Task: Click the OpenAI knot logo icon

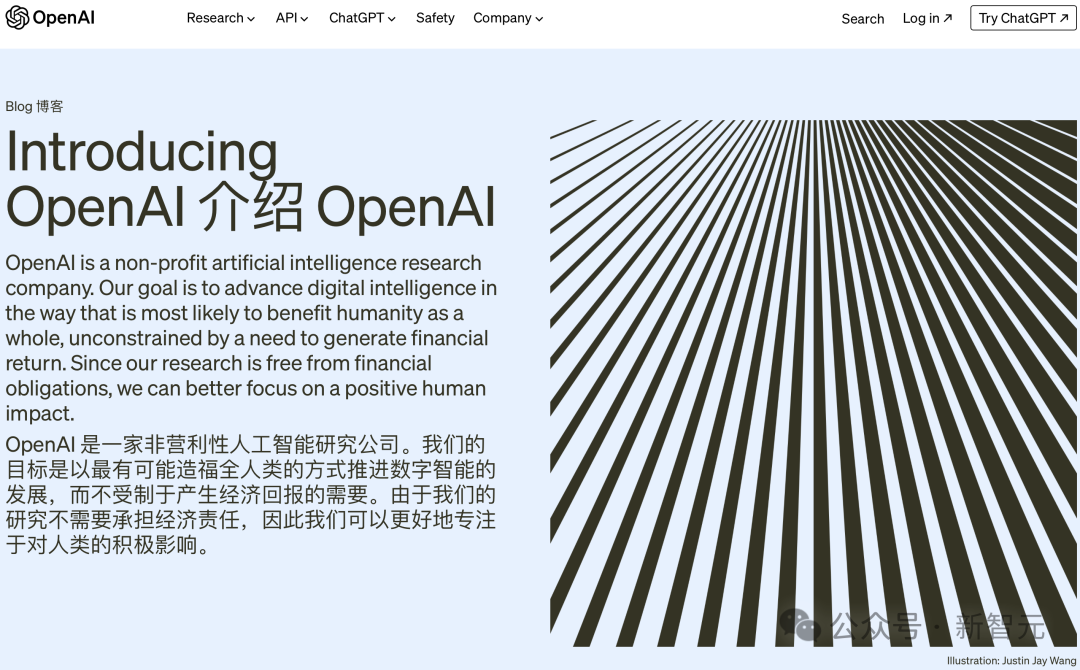Action: (17, 18)
